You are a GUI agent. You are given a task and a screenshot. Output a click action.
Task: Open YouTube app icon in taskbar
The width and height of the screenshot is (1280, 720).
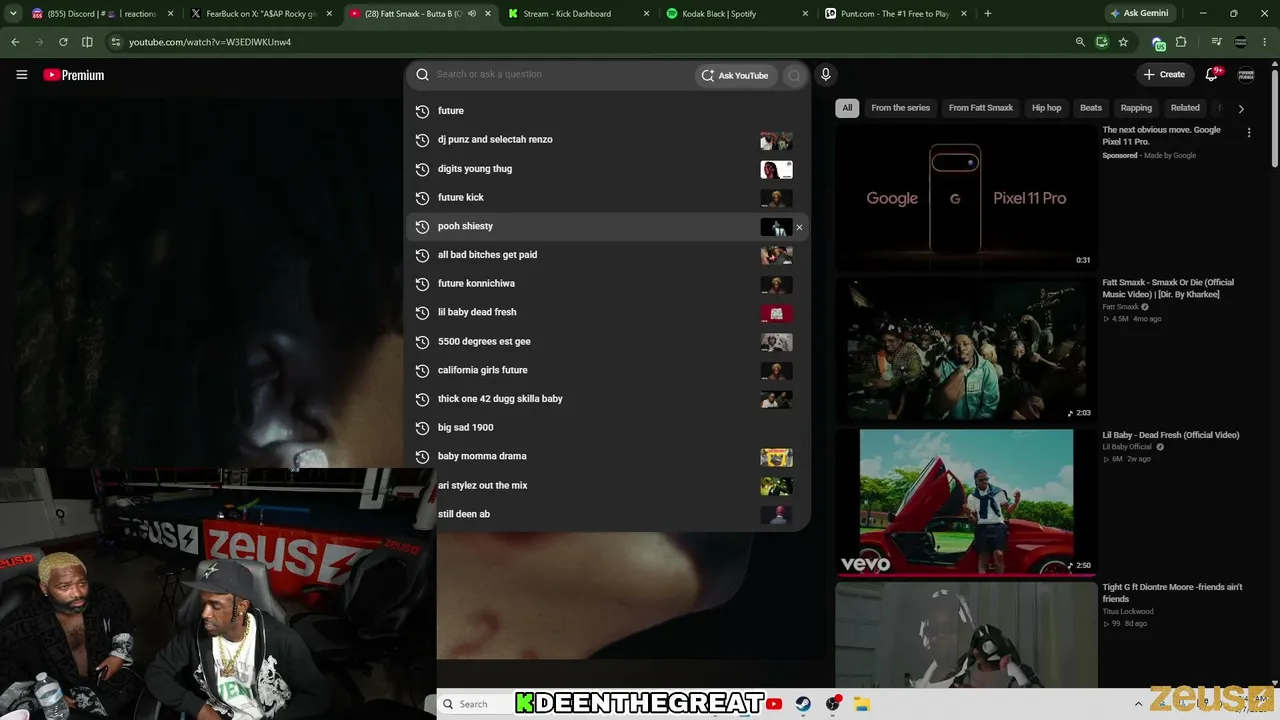coord(774,704)
